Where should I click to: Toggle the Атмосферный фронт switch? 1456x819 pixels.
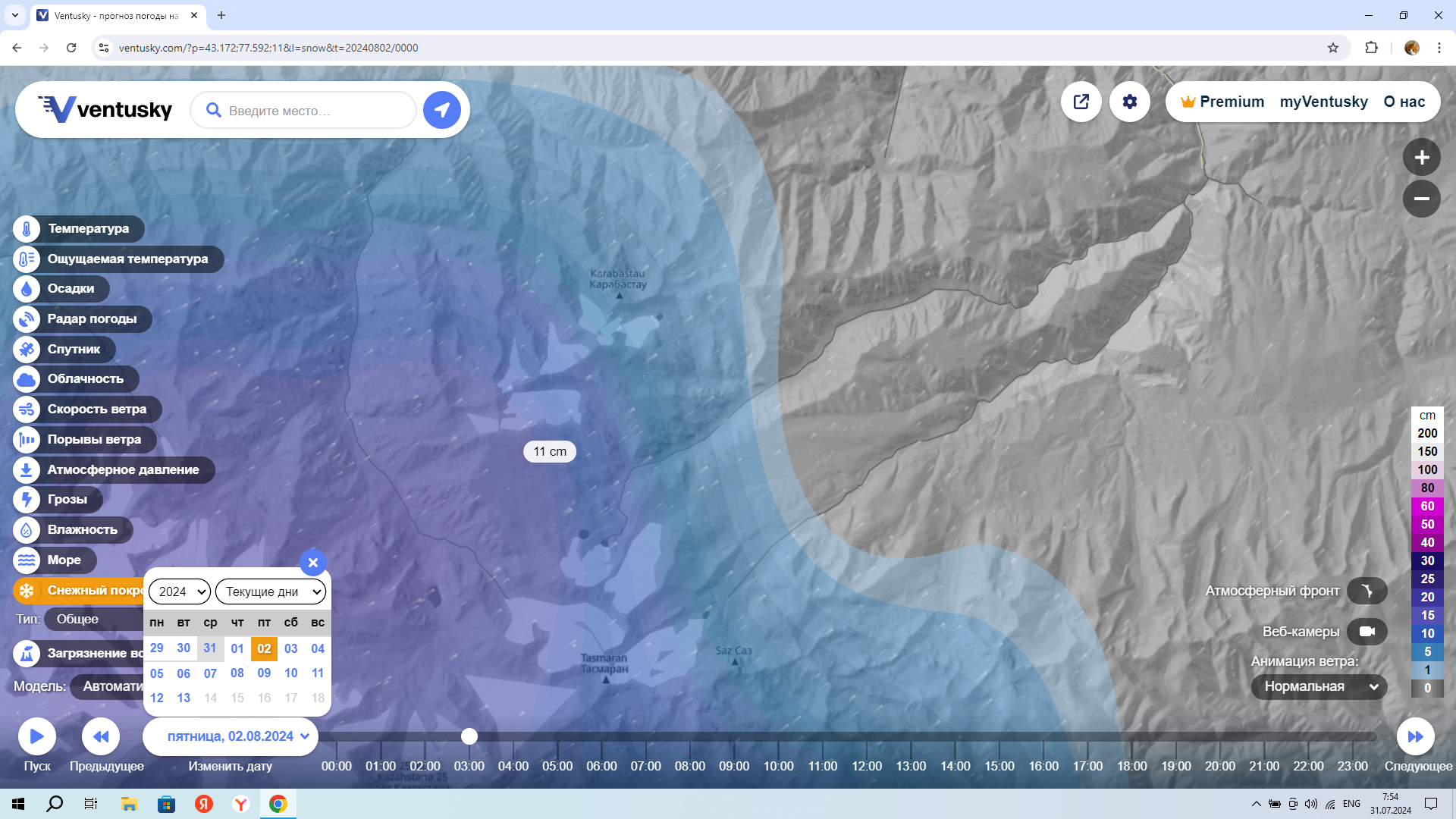pos(1367,591)
